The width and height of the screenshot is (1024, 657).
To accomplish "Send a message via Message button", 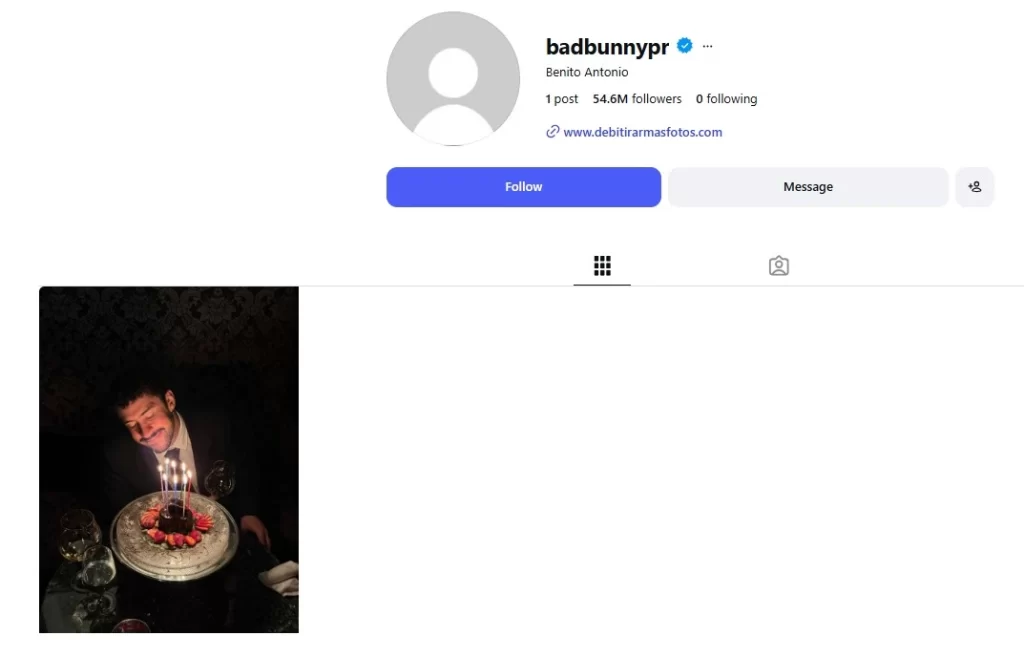I will pyautogui.click(x=808, y=187).
